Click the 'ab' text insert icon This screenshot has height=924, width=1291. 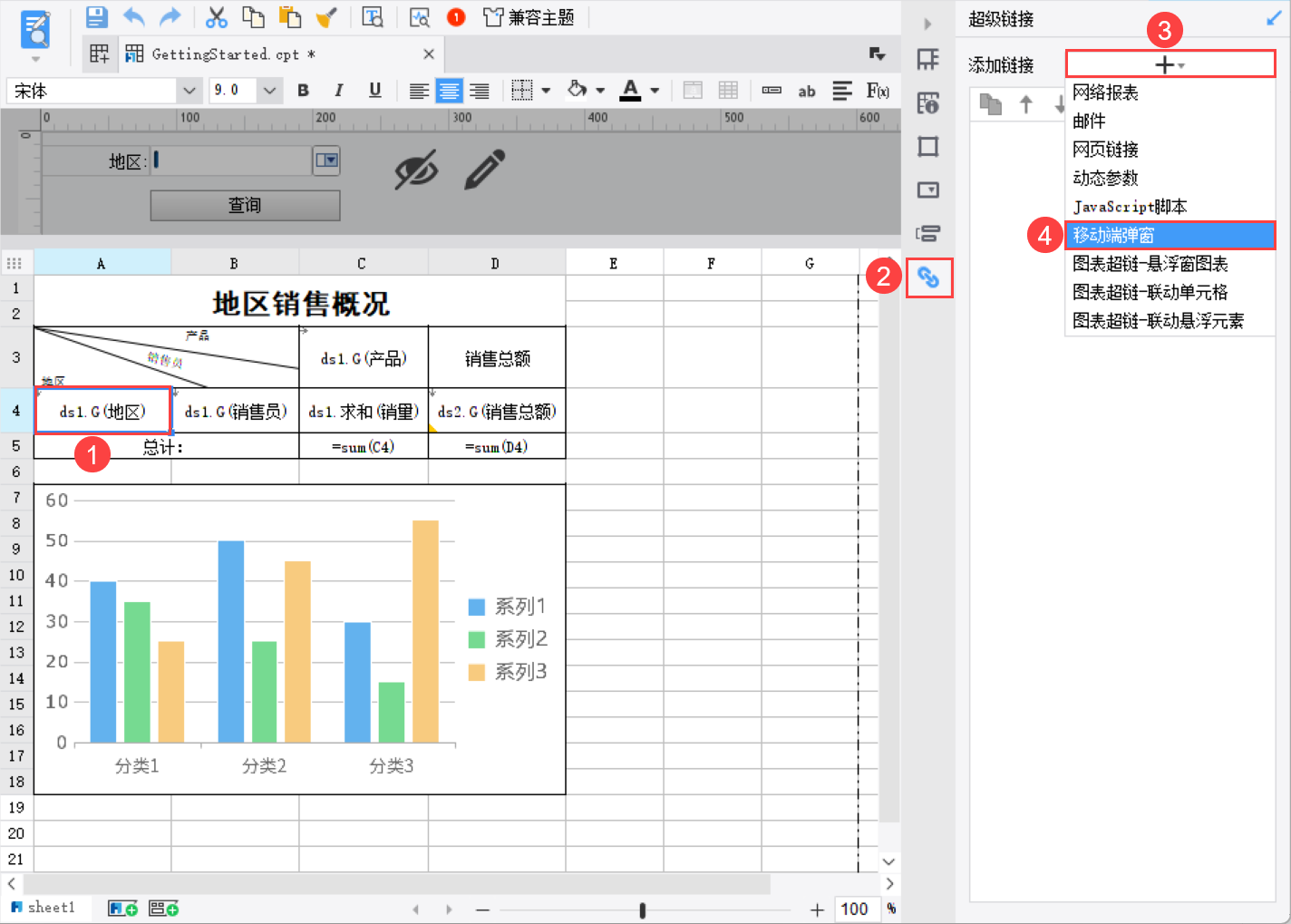(807, 91)
